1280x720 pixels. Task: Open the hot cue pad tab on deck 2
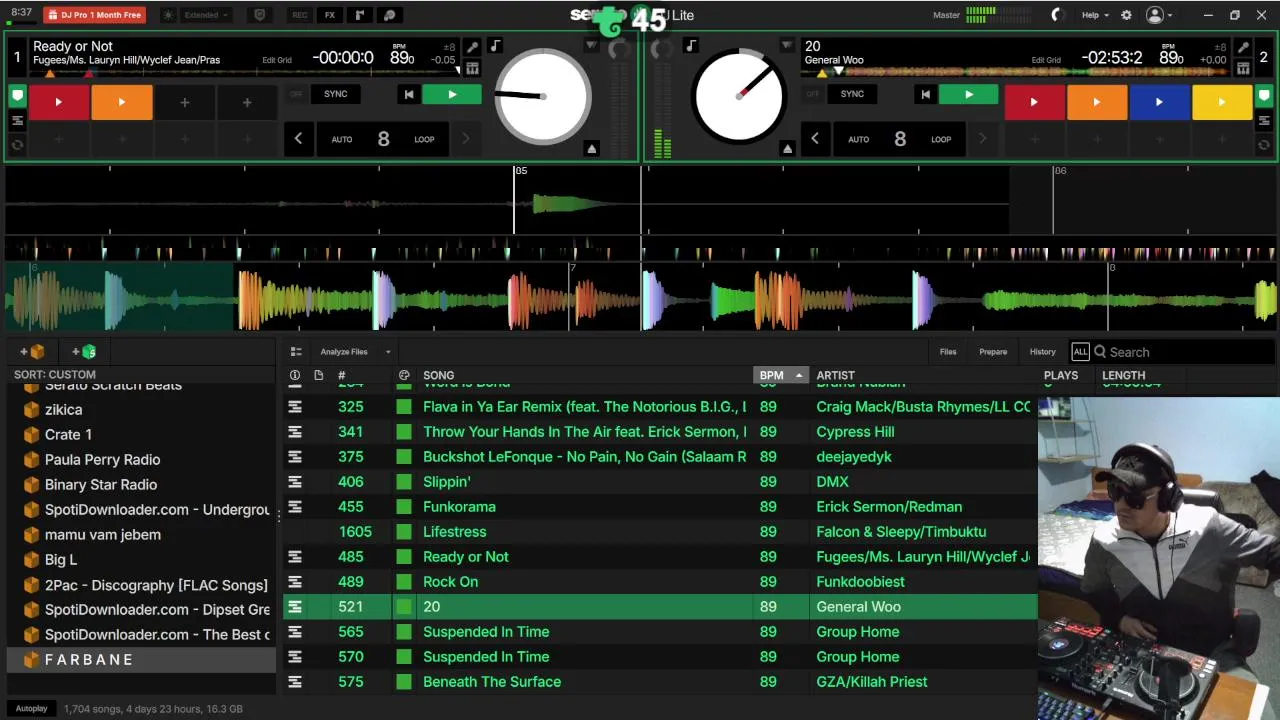1263,96
